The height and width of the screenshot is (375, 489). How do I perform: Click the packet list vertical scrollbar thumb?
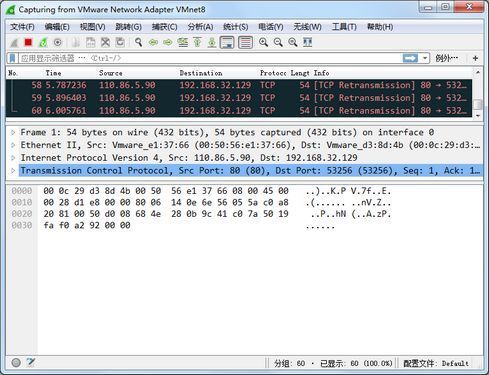477,104
